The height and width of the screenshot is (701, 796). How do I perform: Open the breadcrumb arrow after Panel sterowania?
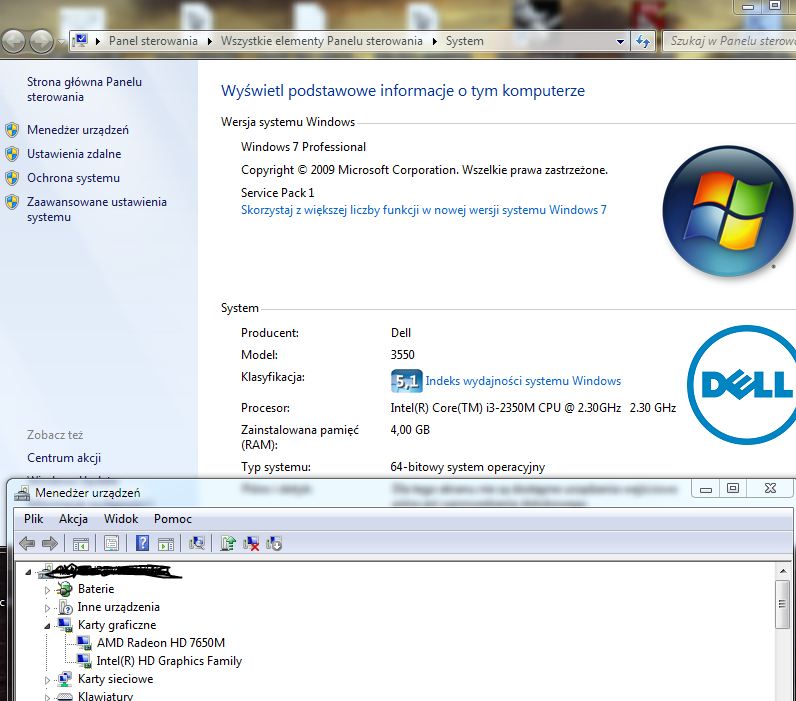[x=210, y=41]
